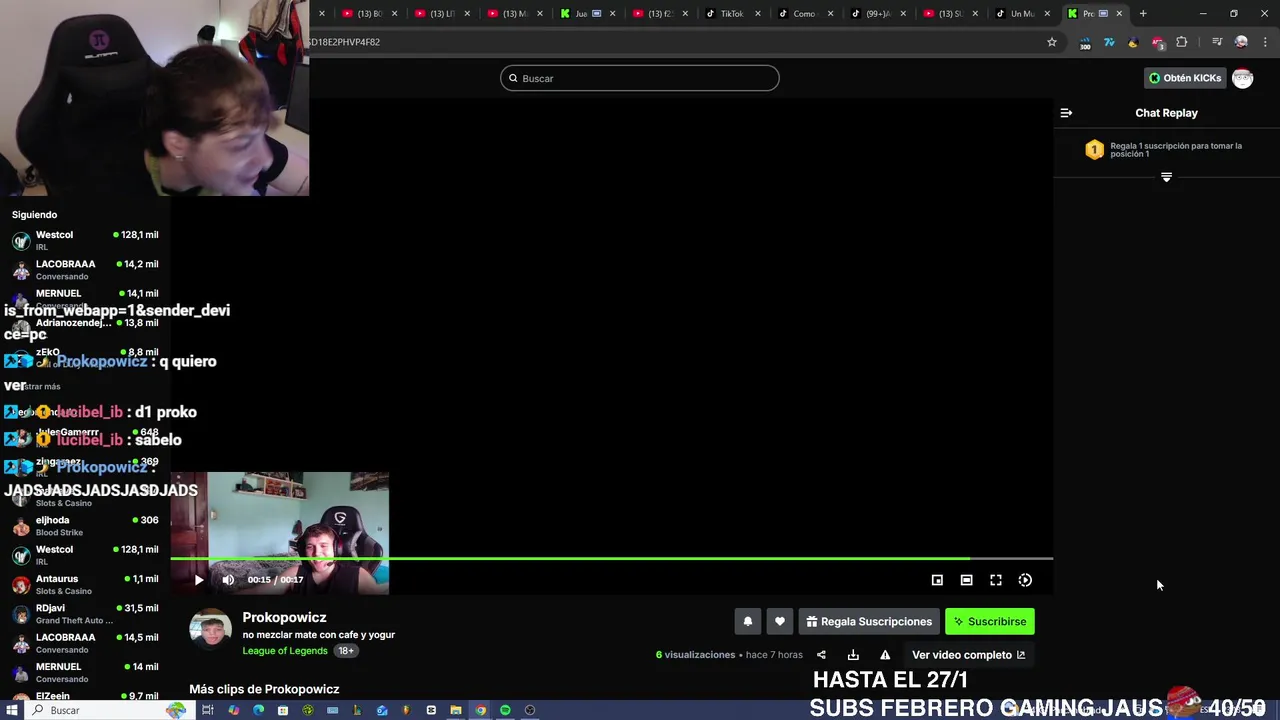Click Regala Suscripciones button
This screenshot has height=720, width=1280.
[869, 621]
